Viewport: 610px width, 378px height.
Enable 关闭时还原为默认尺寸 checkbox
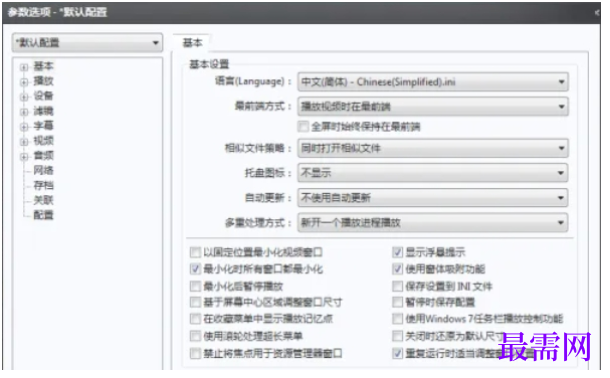pyautogui.click(x=397, y=336)
